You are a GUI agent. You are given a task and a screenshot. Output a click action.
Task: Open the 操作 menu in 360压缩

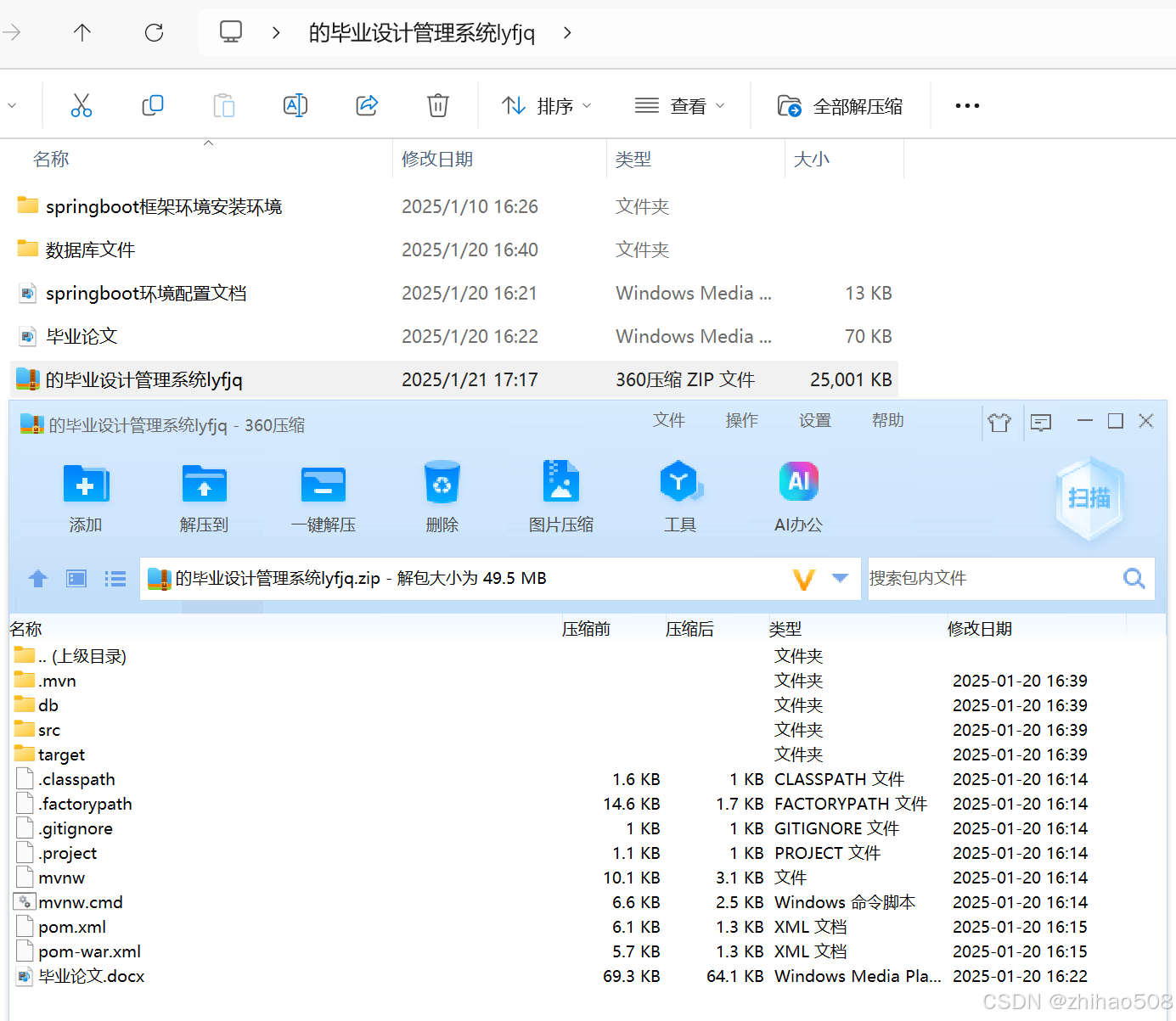[742, 420]
